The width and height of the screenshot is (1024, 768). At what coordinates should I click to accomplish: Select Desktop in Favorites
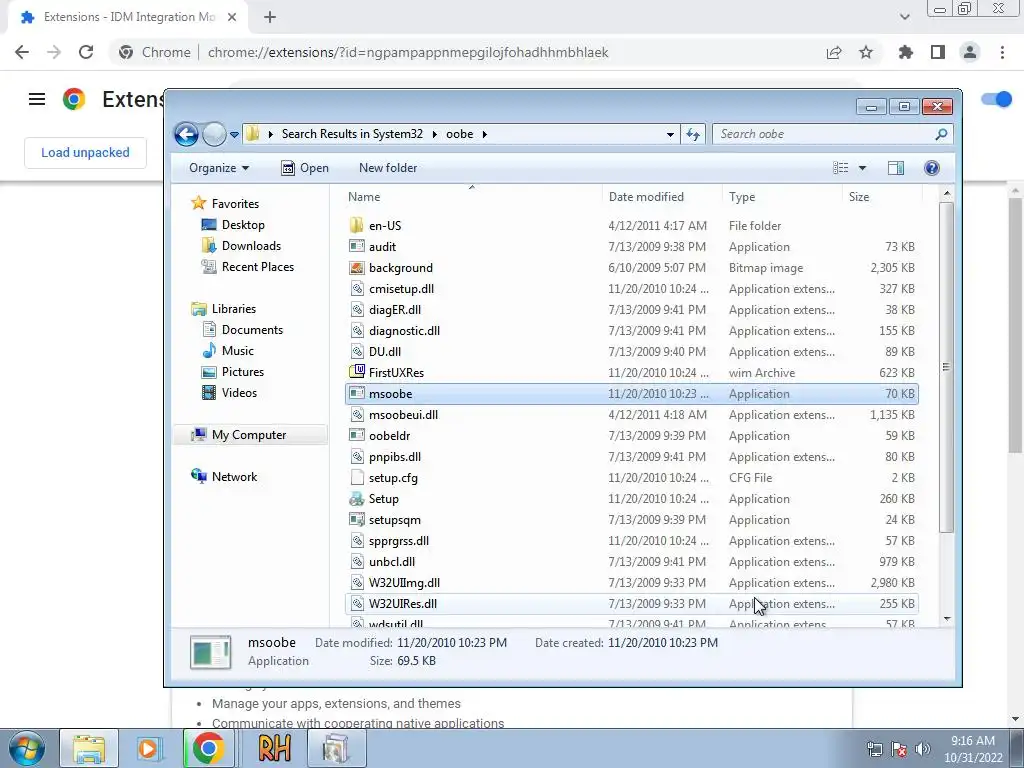click(243, 225)
